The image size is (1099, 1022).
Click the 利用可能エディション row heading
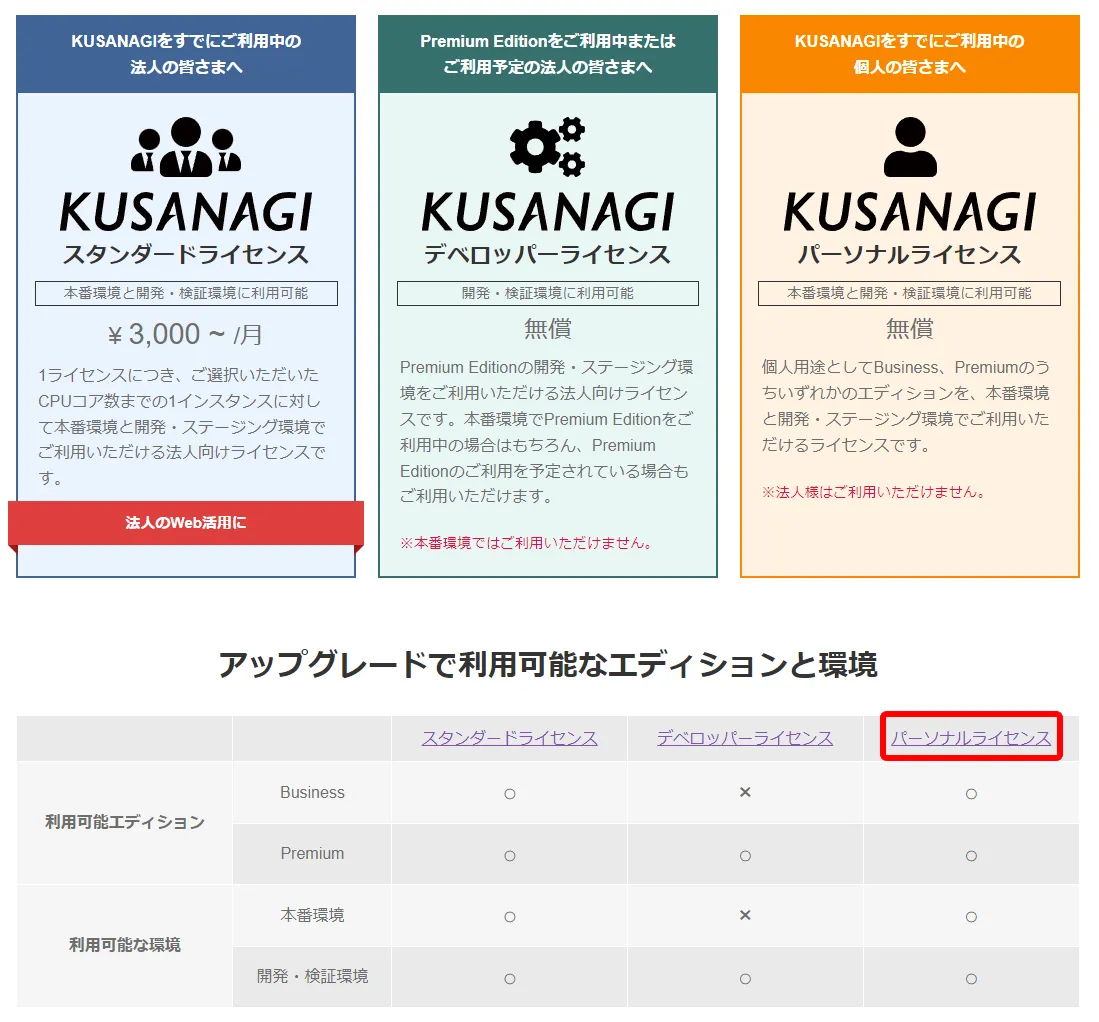point(125,822)
